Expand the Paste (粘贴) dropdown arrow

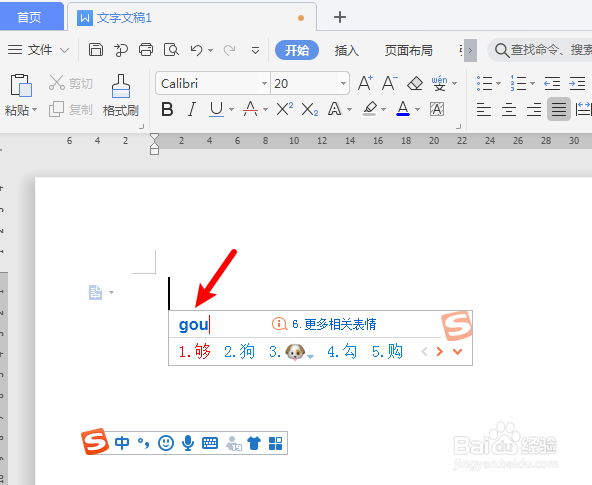[x=34, y=110]
